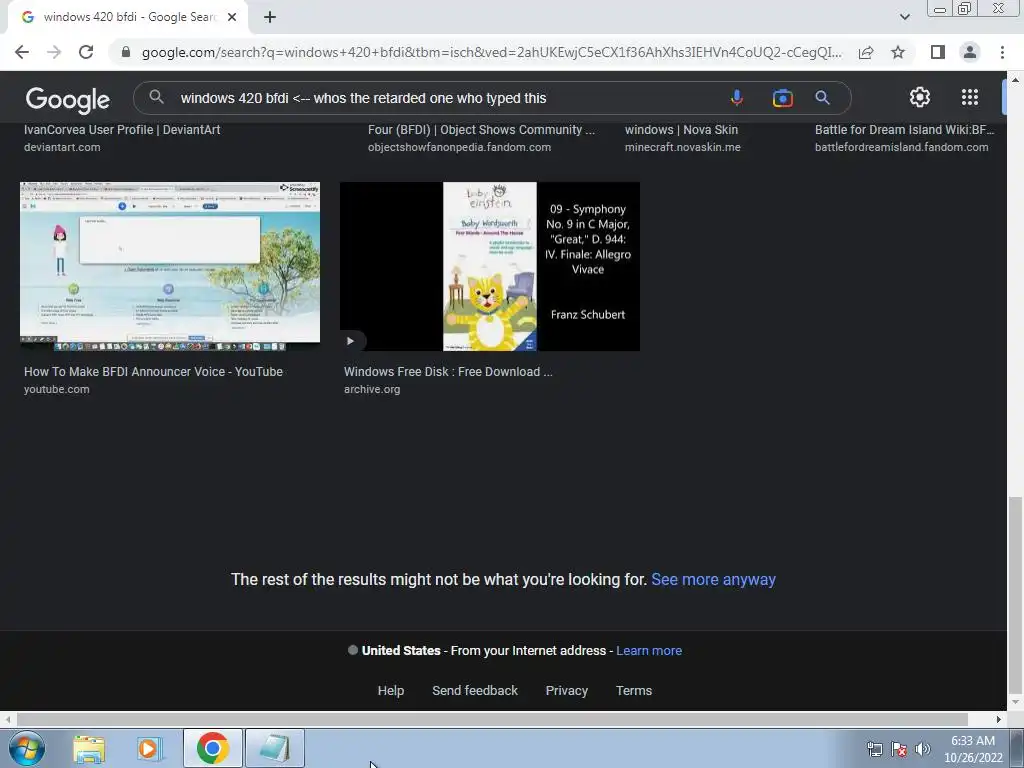The height and width of the screenshot is (768, 1024).
Task: Open the Google apps grid
Action: coord(970,97)
